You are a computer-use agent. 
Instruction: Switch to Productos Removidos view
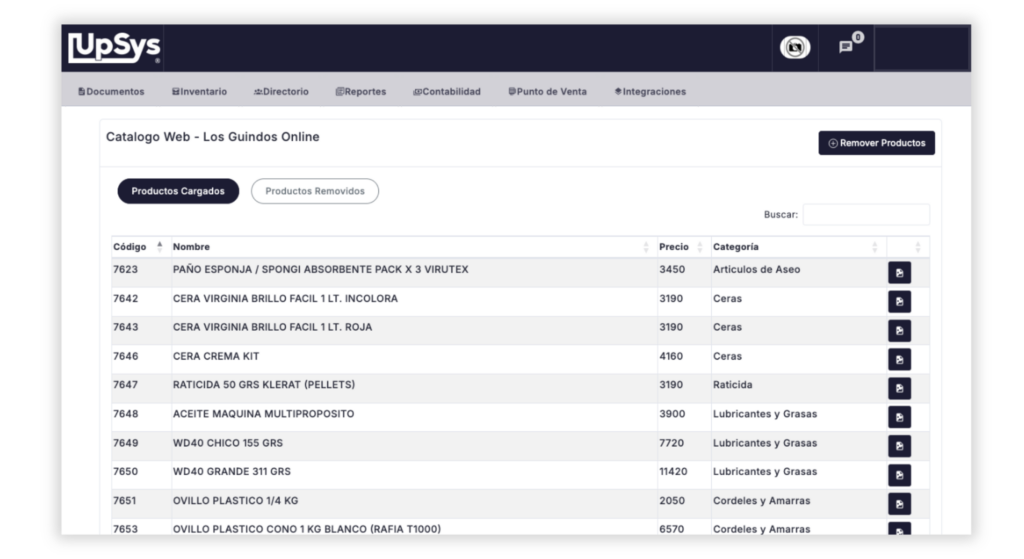pos(314,191)
